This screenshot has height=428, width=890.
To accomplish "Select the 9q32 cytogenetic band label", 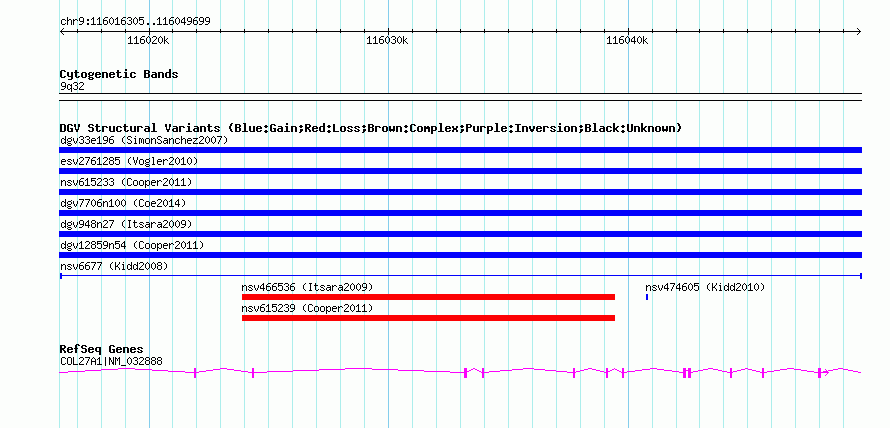I will pyautogui.click(x=72, y=87).
